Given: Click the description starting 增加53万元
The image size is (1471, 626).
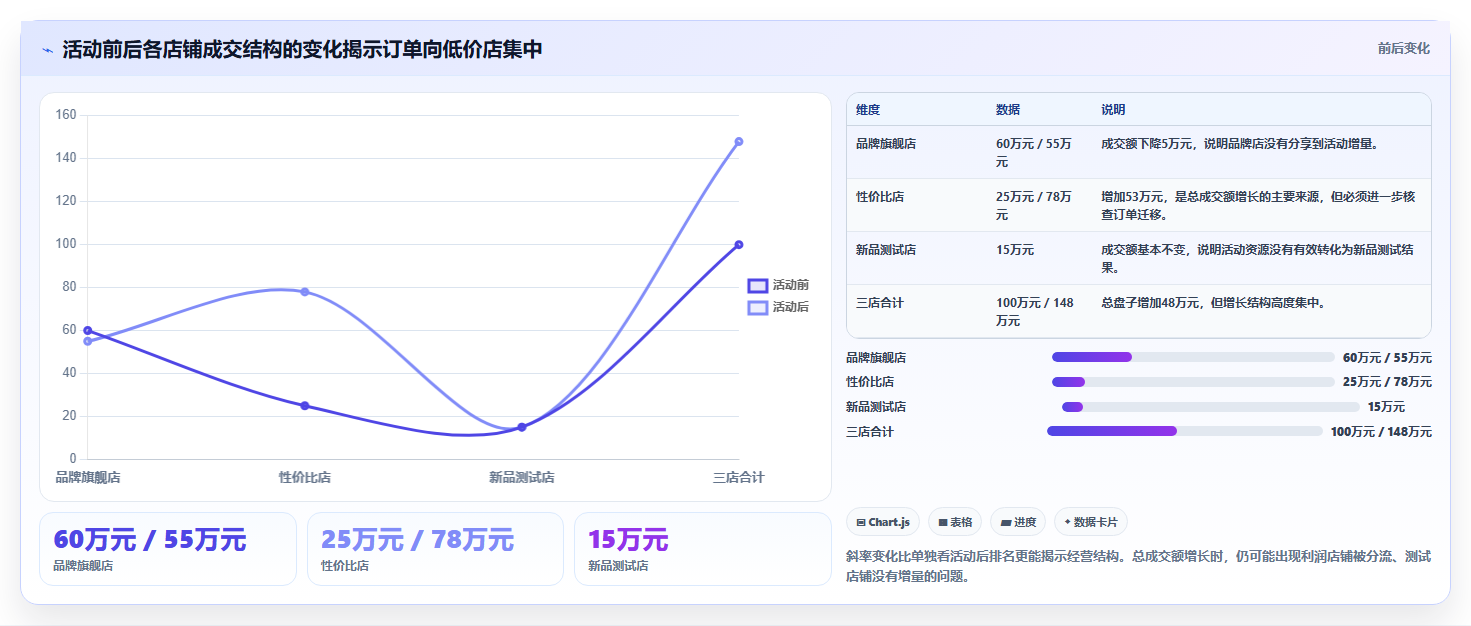Looking at the screenshot, I should click(x=1258, y=205).
